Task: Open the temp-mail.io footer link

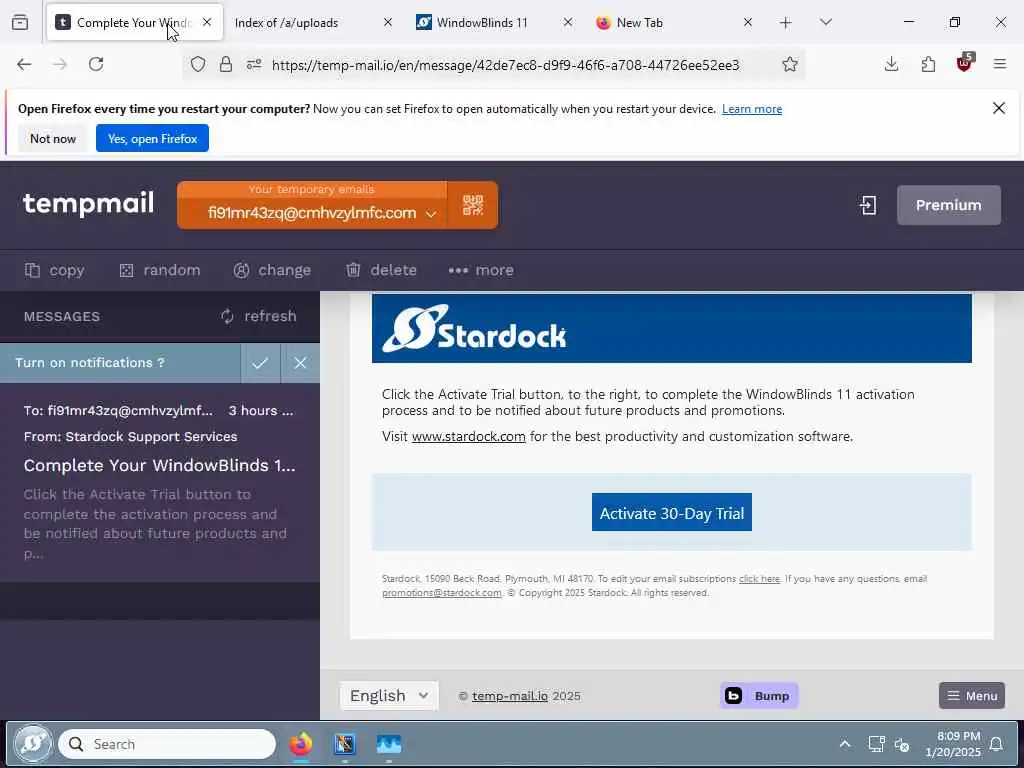Action: [x=510, y=696]
